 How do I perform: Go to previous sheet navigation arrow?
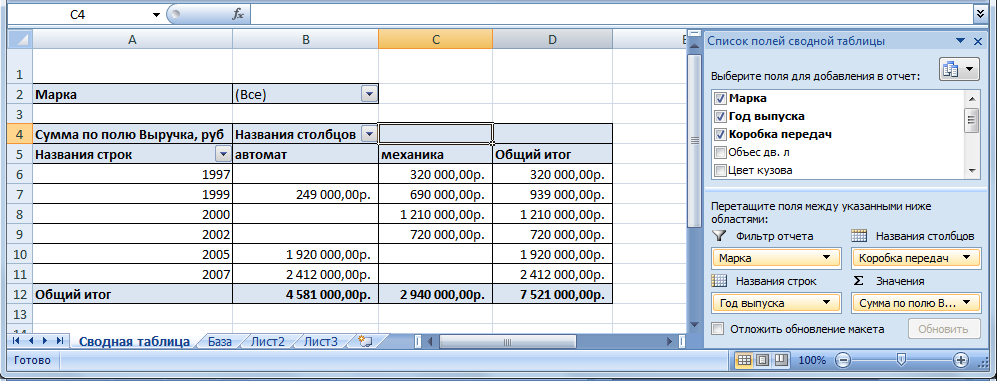[31, 342]
